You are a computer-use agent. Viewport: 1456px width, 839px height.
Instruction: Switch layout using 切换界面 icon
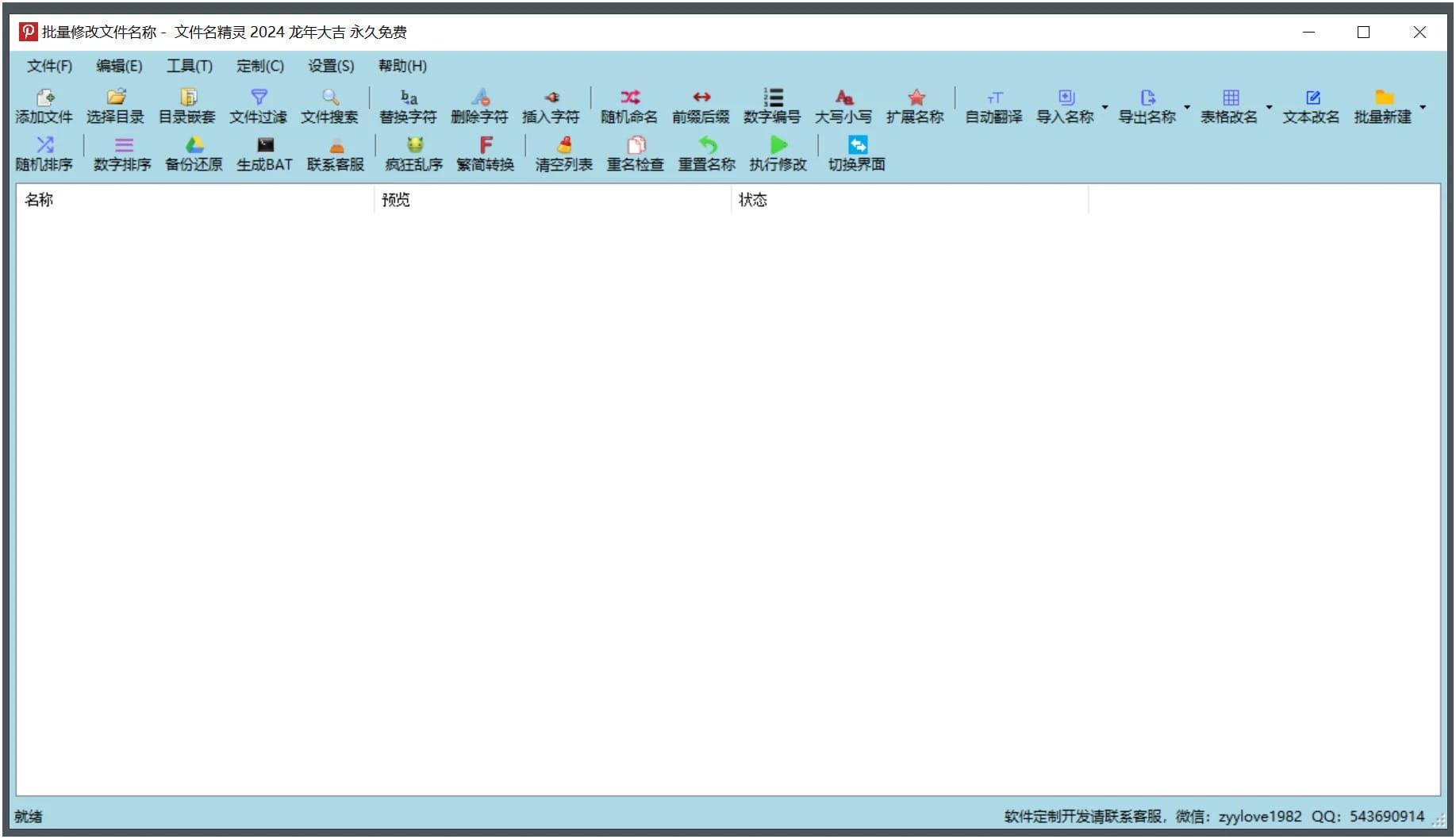(857, 146)
